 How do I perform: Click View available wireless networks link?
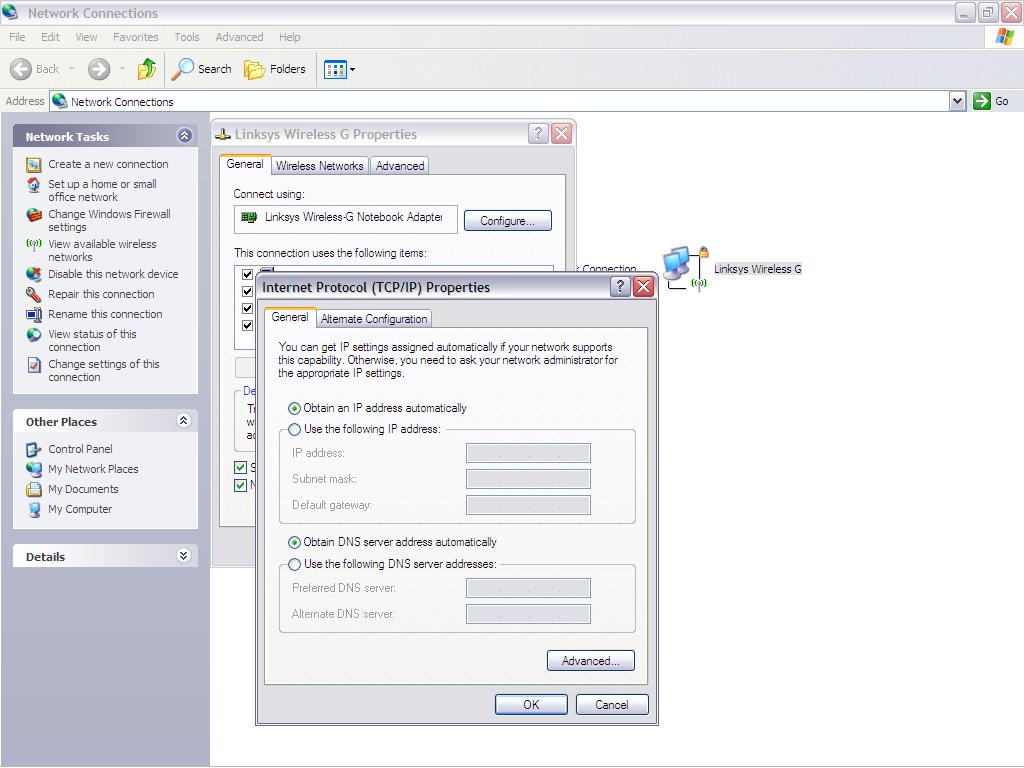[x=103, y=251]
